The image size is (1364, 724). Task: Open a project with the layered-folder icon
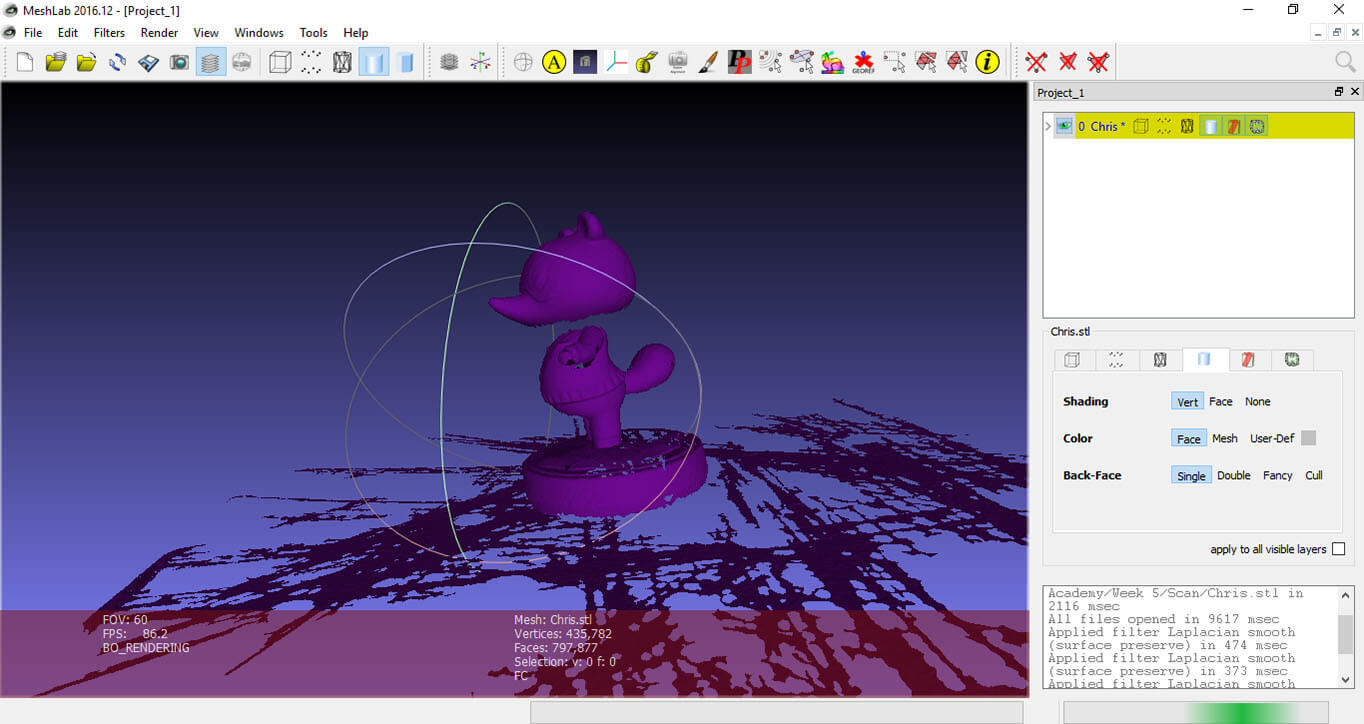pos(55,62)
